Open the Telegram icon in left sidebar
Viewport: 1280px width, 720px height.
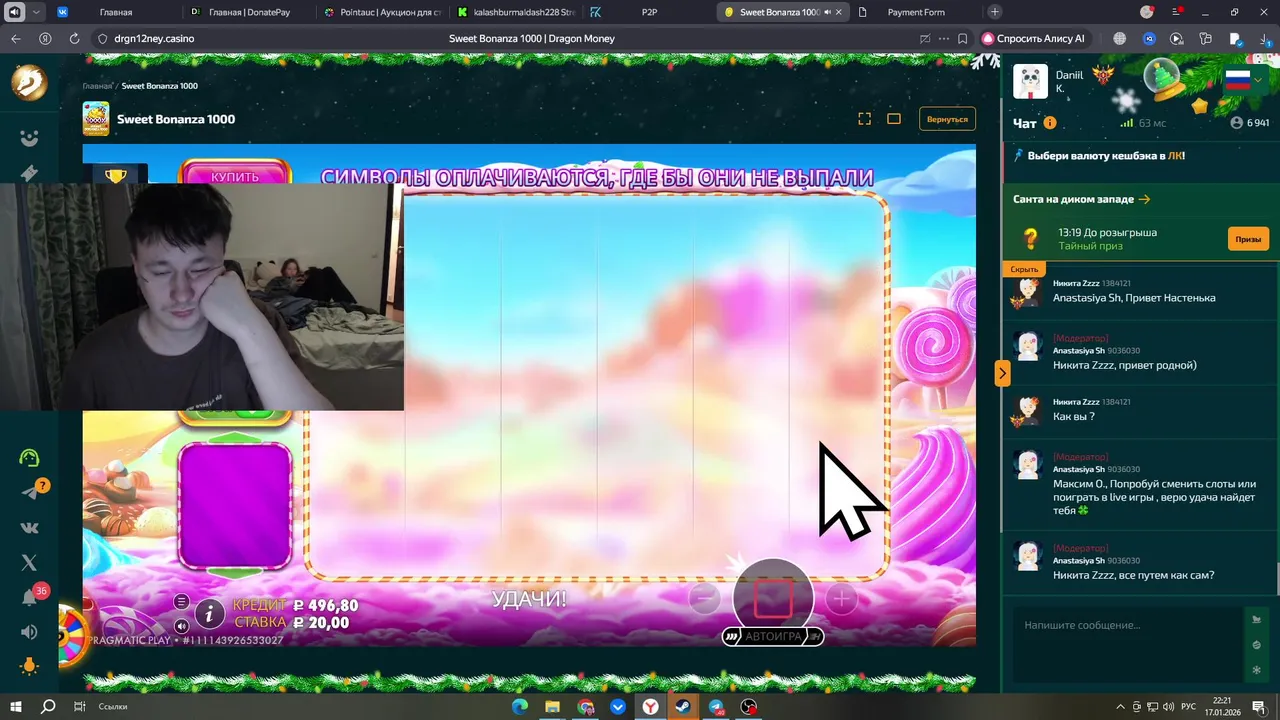[29, 492]
